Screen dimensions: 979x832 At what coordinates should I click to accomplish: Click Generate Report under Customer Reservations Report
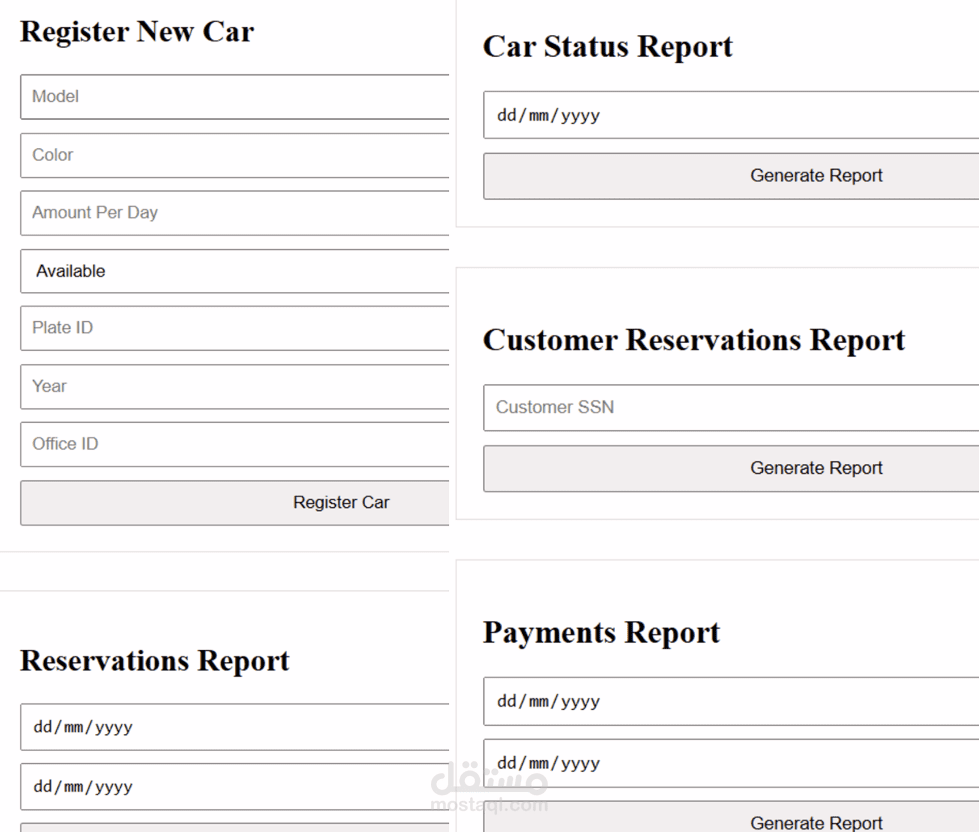[816, 468]
